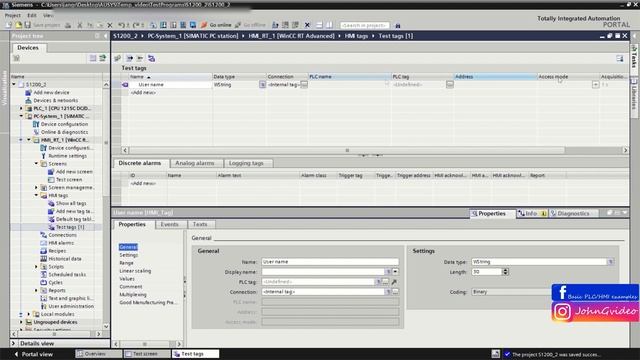Click Add new row in Test tags table
This screenshot has height=360, width=640.
click(143, 93)
